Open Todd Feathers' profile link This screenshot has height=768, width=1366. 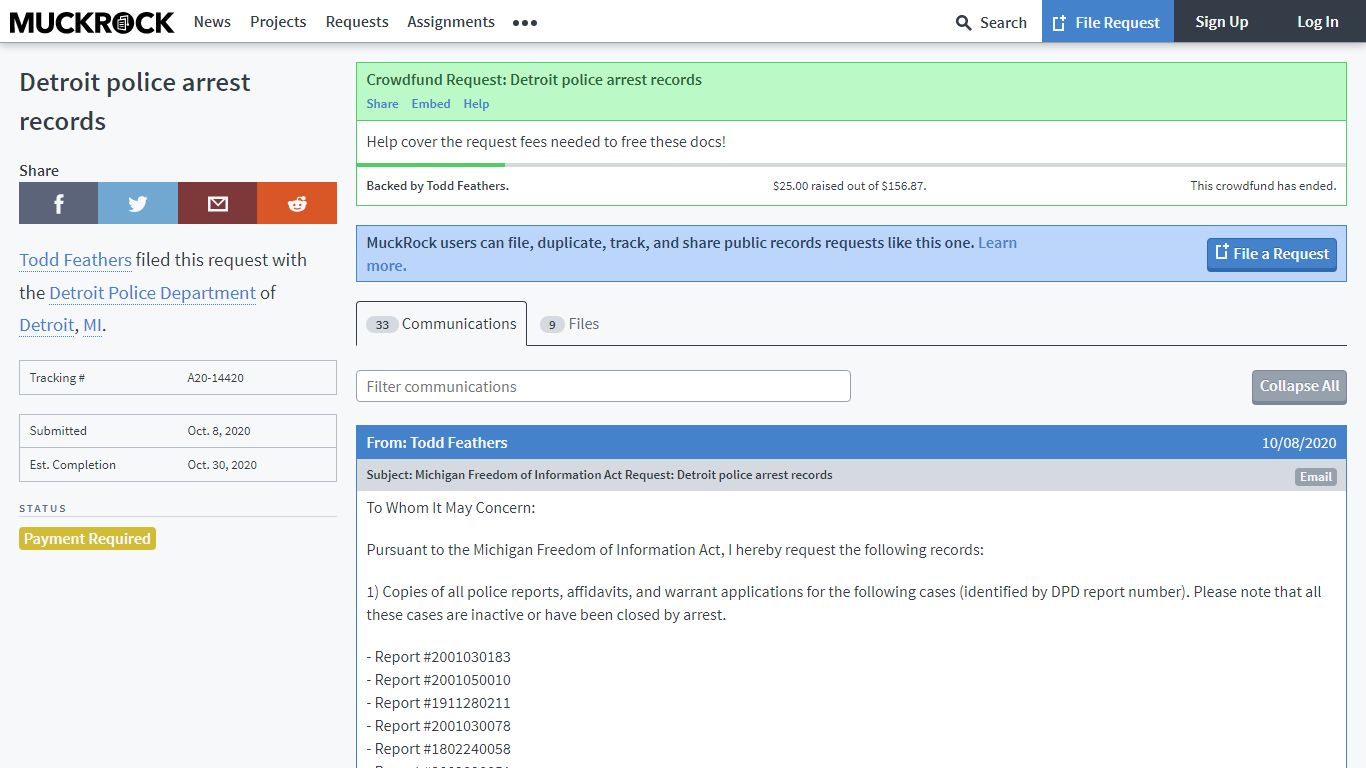click(x=75, y=260)
